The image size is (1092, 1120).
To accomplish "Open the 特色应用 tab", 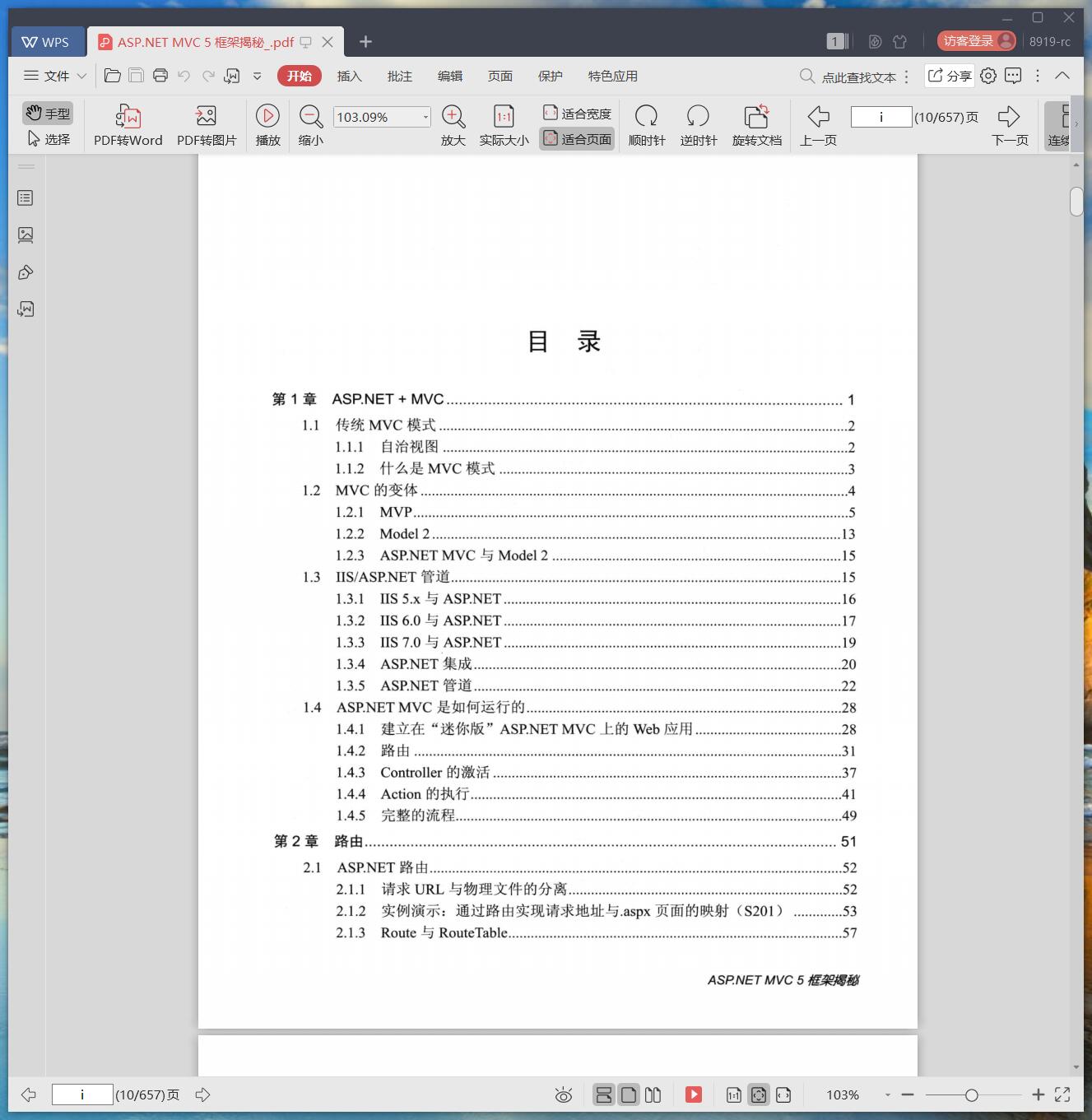I will click(613, 76).
